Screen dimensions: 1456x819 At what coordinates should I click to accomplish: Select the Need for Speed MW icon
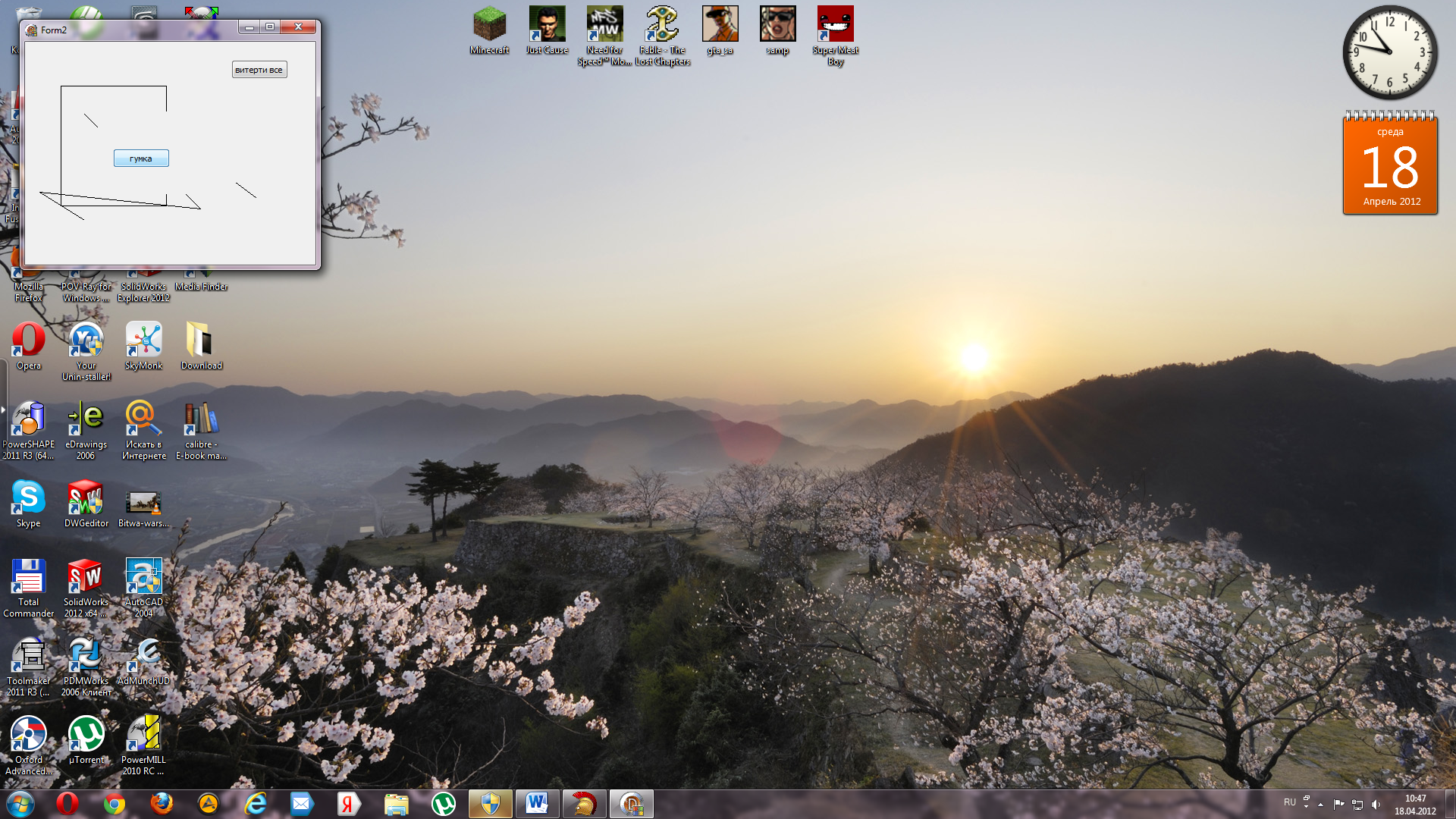(x=604, y=36)
